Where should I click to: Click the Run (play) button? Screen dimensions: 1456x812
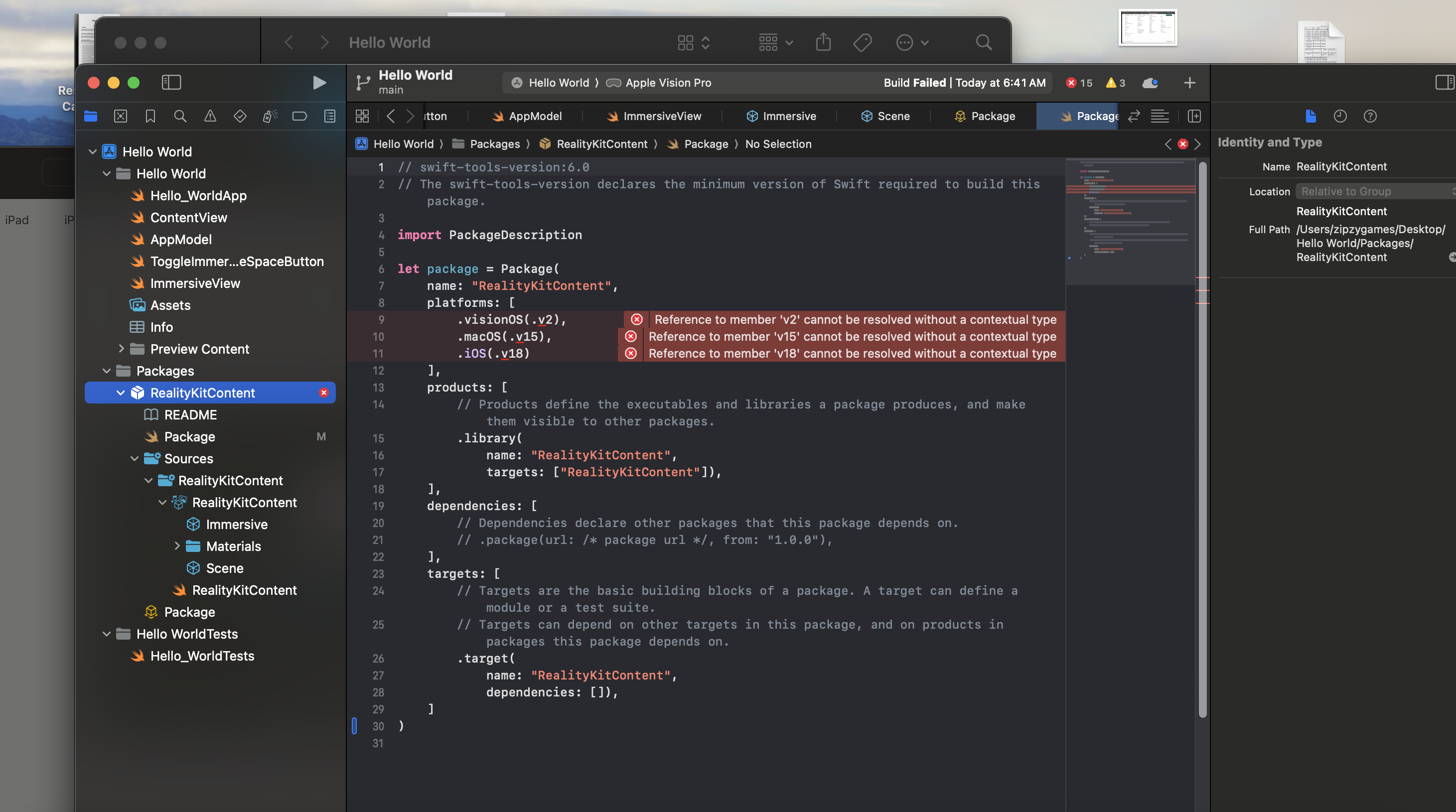click(x=319, y=83)
